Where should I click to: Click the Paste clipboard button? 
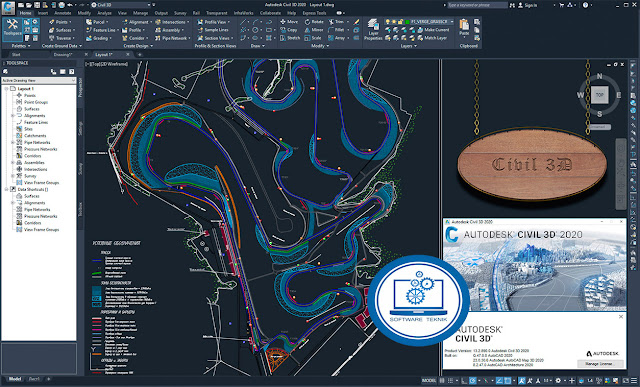[x=464, y=27]
